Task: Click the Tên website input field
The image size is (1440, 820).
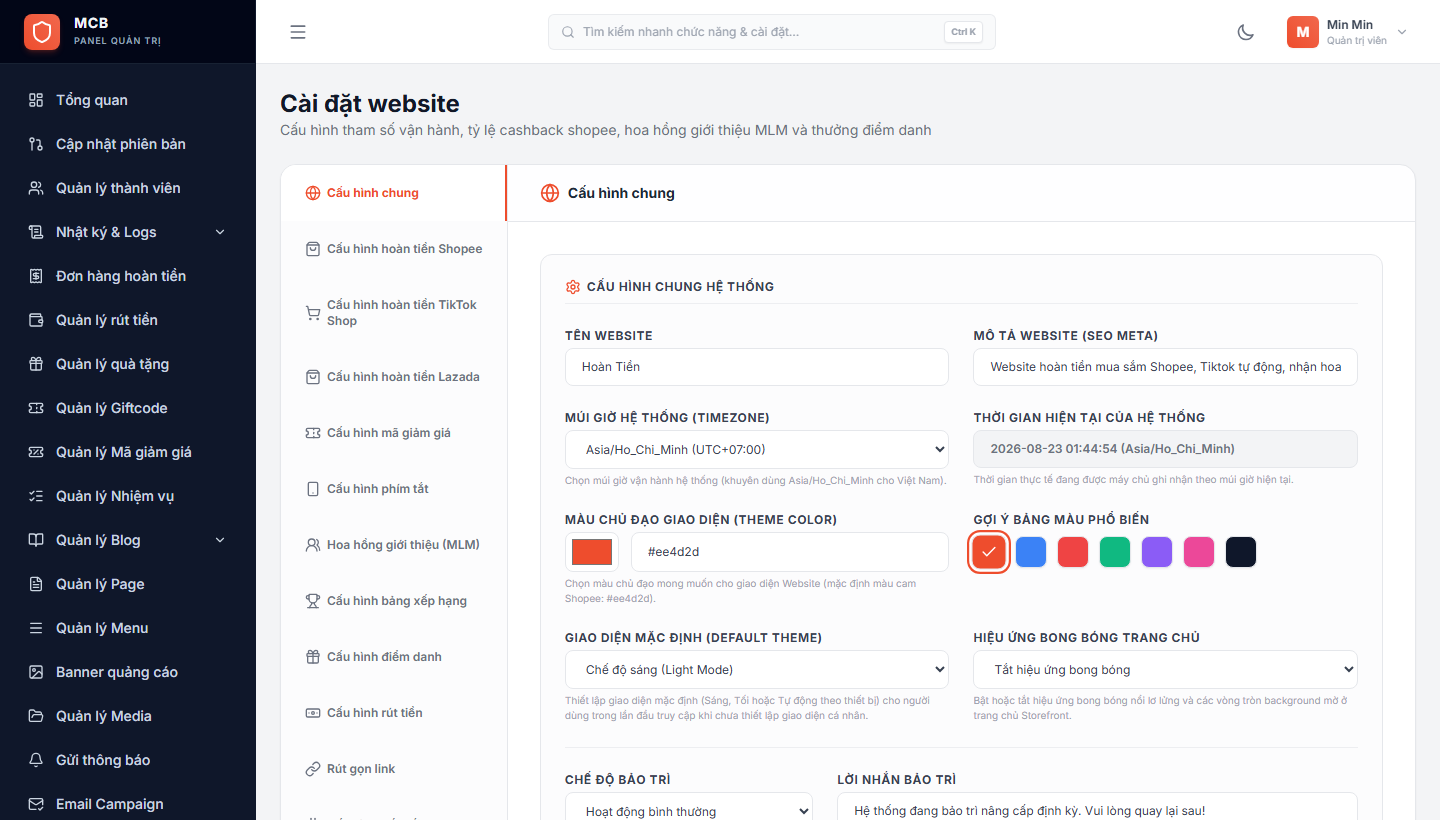Action: click(757, 367)
